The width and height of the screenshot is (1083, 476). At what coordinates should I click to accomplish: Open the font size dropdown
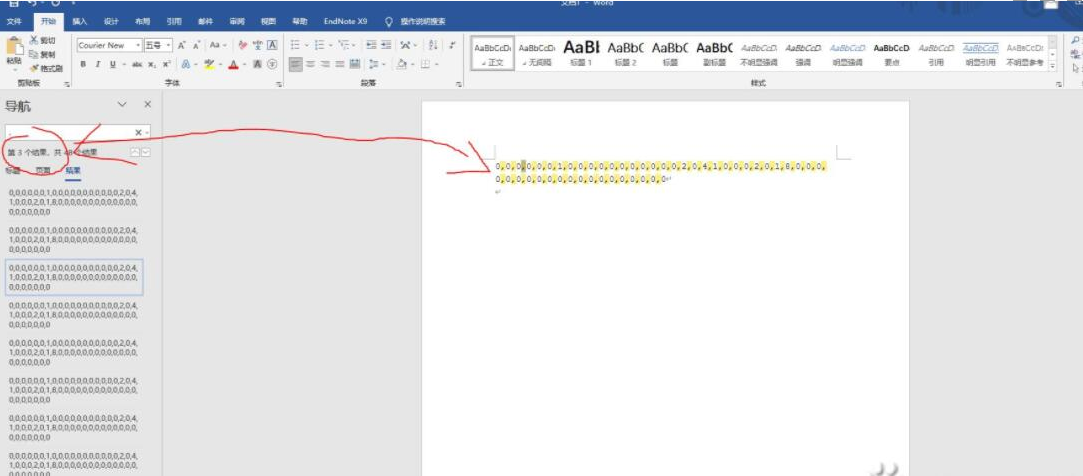click(169, 45)
